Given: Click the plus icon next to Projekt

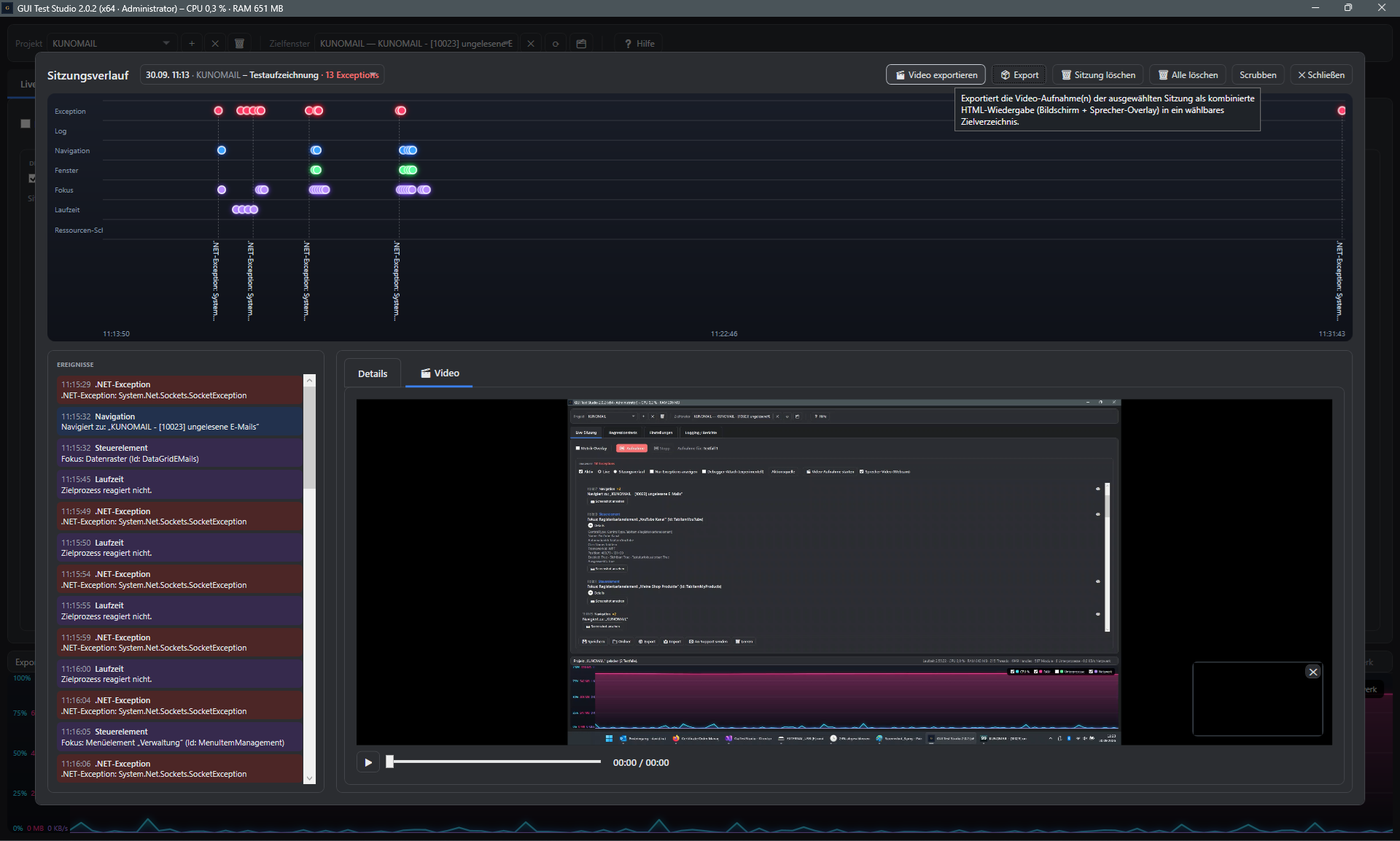Looking at the screenshot, I should [192, 44].
